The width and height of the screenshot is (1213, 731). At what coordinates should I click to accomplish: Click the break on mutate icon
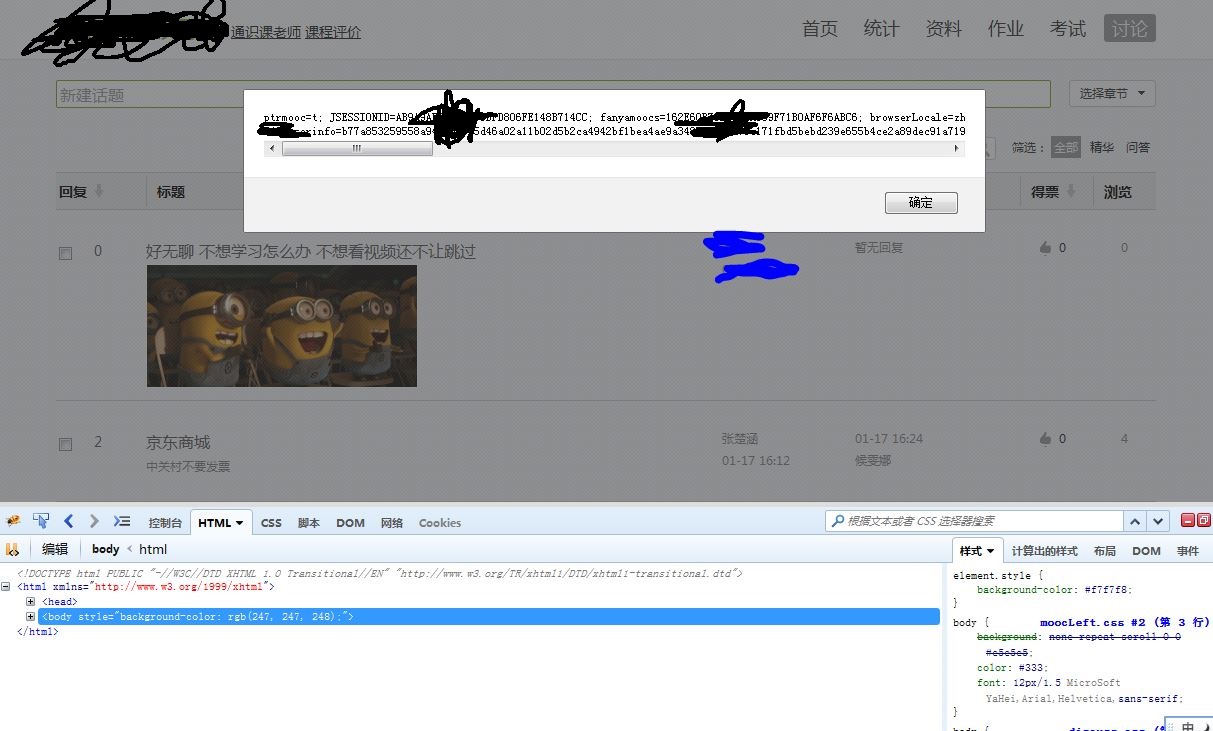click(x=13, y=549)
